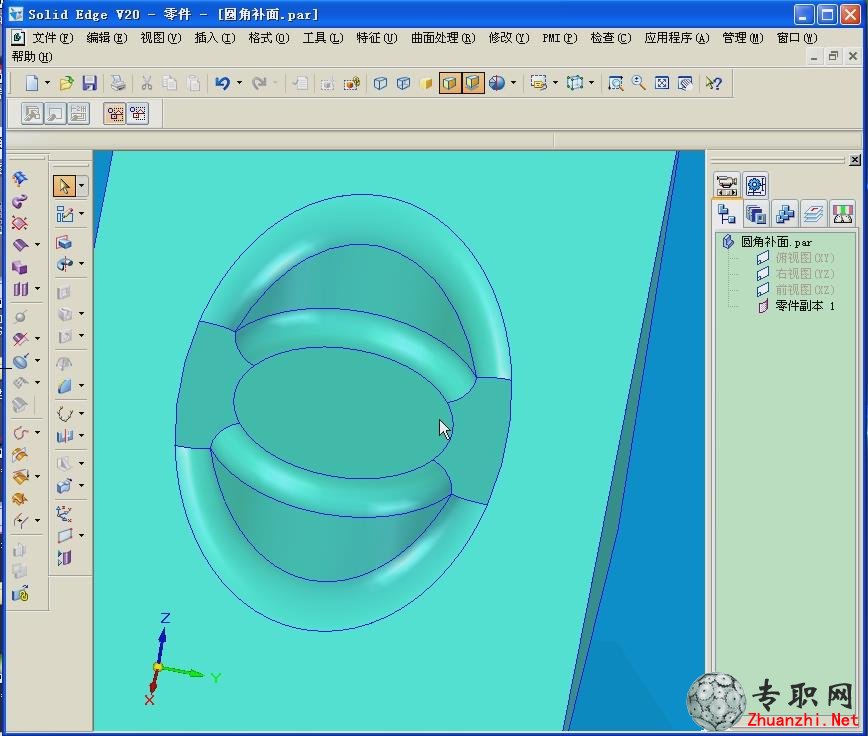This screenshot has width=868, height=736.
Task: Click the Revolved protrusion icon
Action: [x=64, y=265]
